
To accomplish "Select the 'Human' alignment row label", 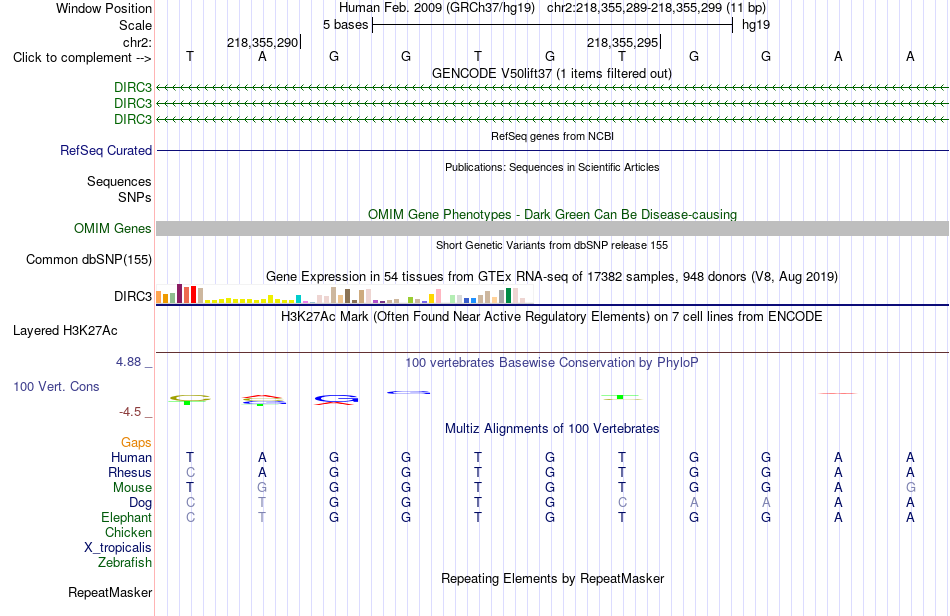I will [x=131, y=457].
